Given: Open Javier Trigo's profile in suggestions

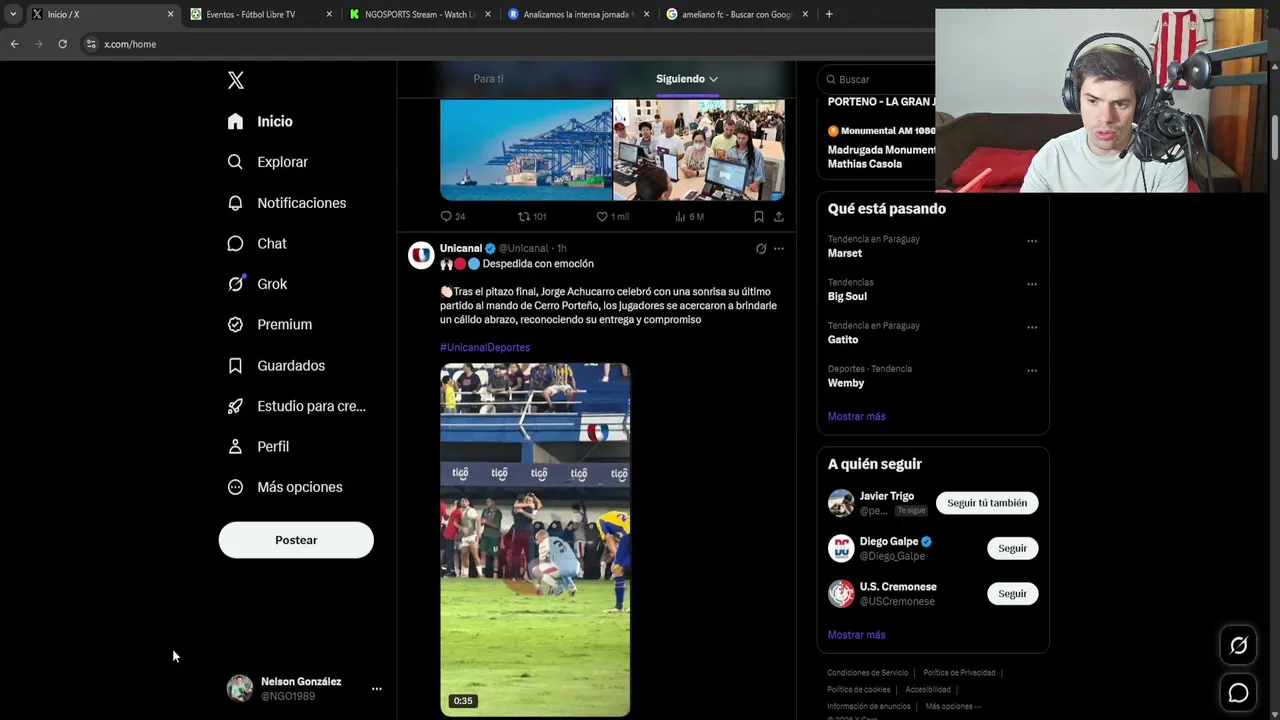Looking at the screenshot, I should (x=887, y=496).
